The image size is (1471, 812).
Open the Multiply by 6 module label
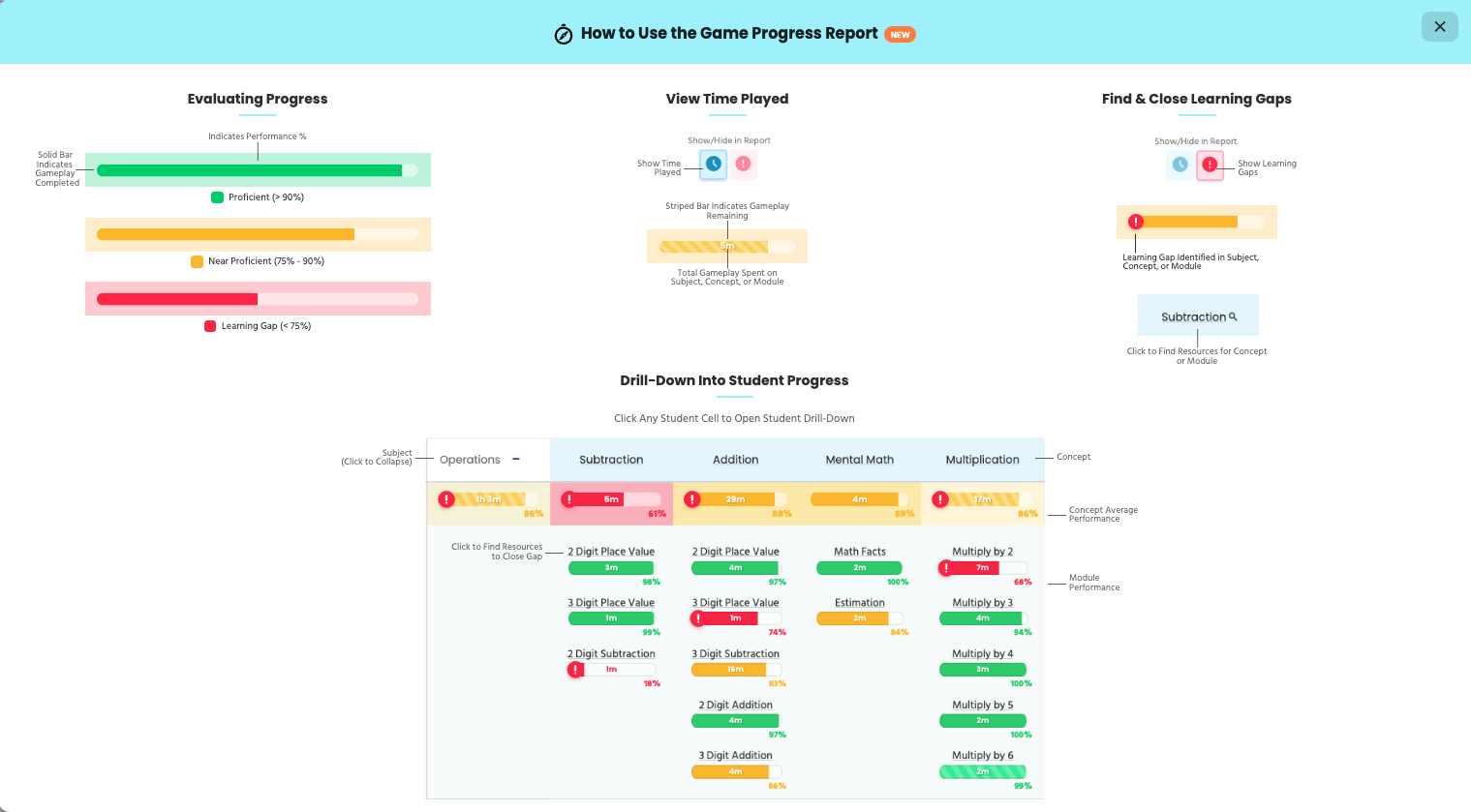983,756
